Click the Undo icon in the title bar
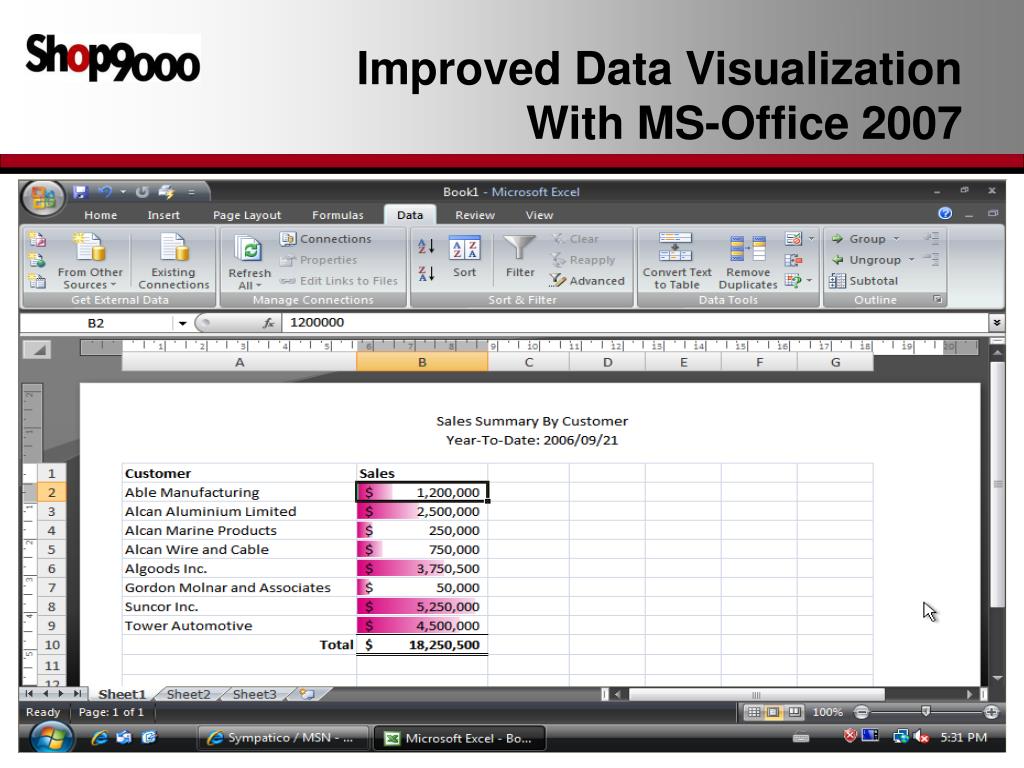 tap(105, 192)
